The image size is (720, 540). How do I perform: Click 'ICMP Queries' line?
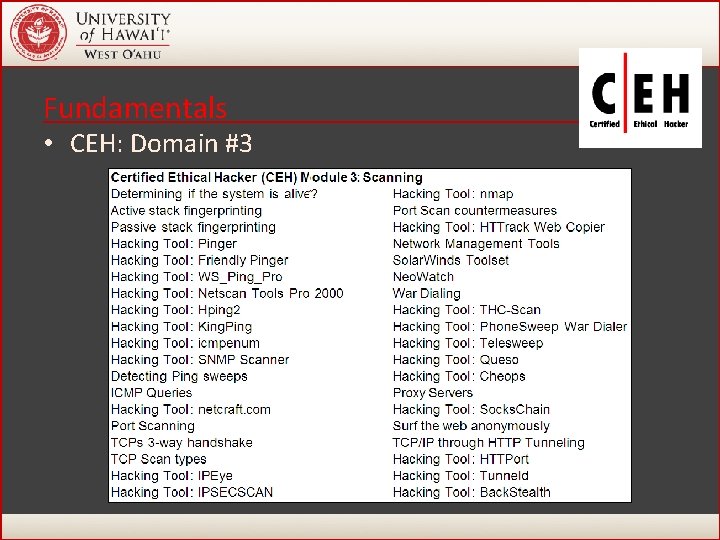(152, 393)
